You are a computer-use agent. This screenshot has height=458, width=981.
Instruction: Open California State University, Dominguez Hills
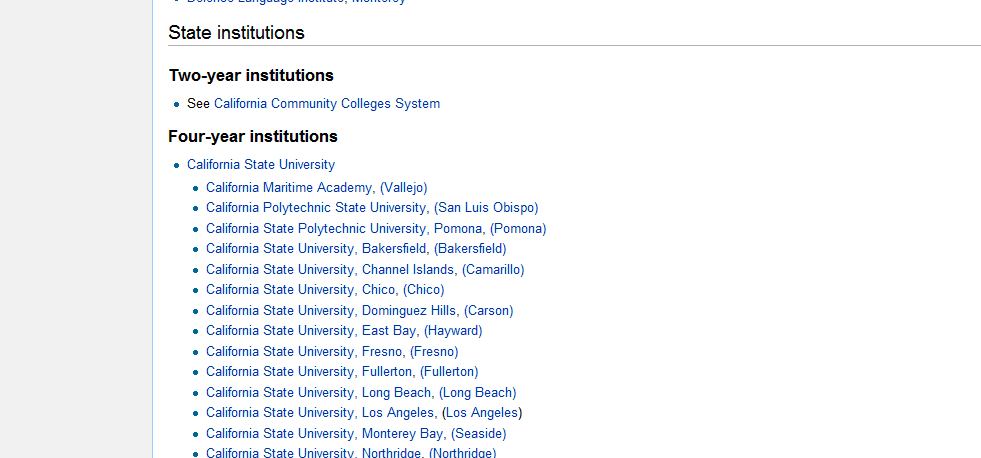pos(331,311)
